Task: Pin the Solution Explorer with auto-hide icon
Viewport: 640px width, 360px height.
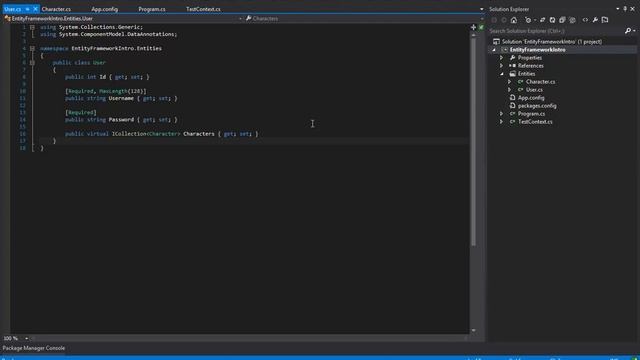Action: pos(625,9)
